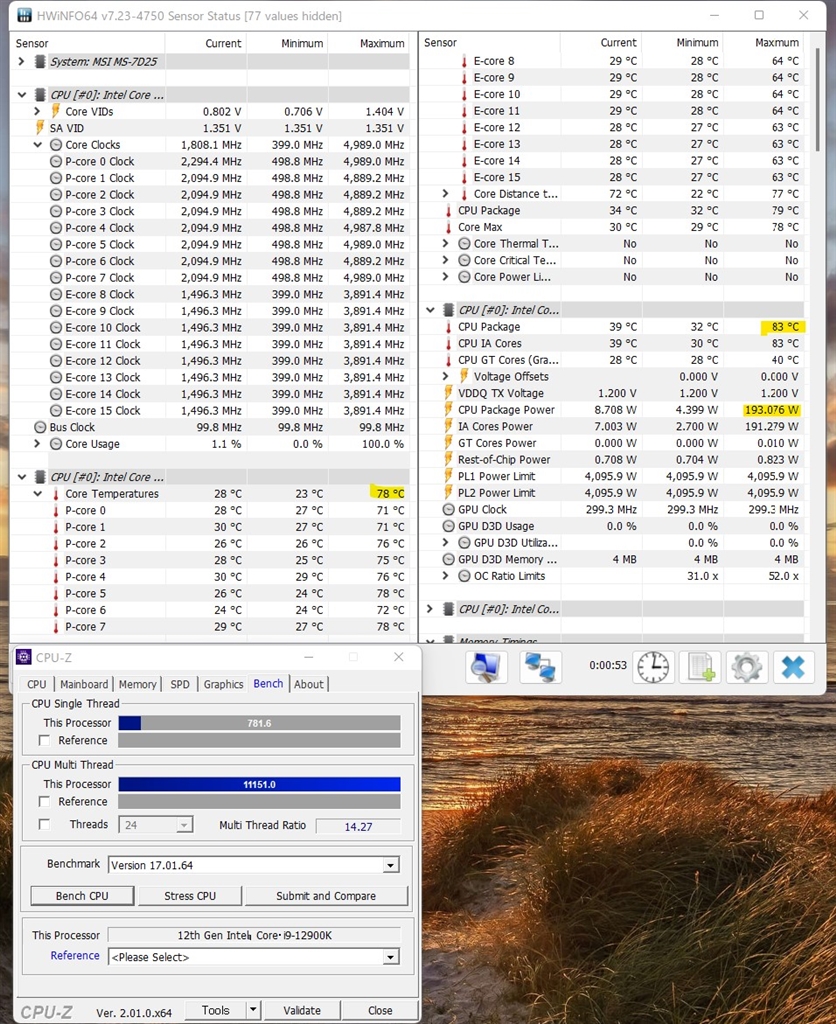Image resolution: width=836 pixels, height=1024 pixels.
Task: Expand the Core Usage group
Action: pyautogui.click(x=37, y=443)
